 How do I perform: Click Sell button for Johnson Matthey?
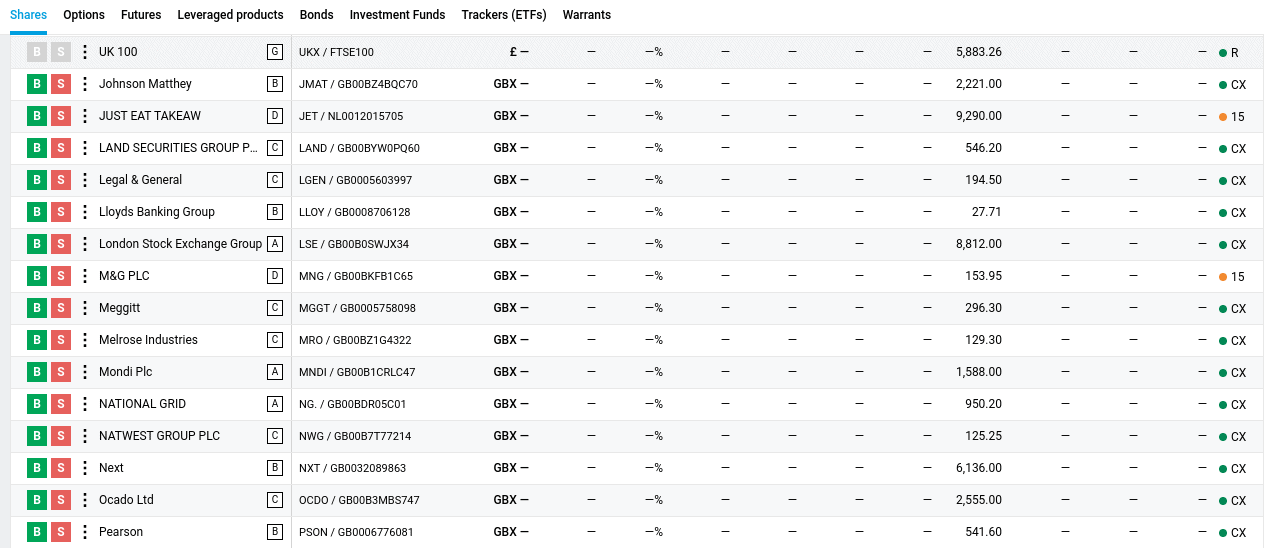click(61, 84)
